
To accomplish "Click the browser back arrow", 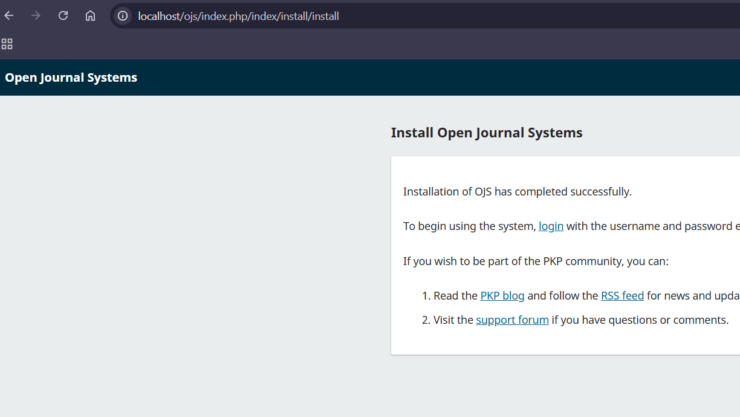I will click(x=10, y=16).
